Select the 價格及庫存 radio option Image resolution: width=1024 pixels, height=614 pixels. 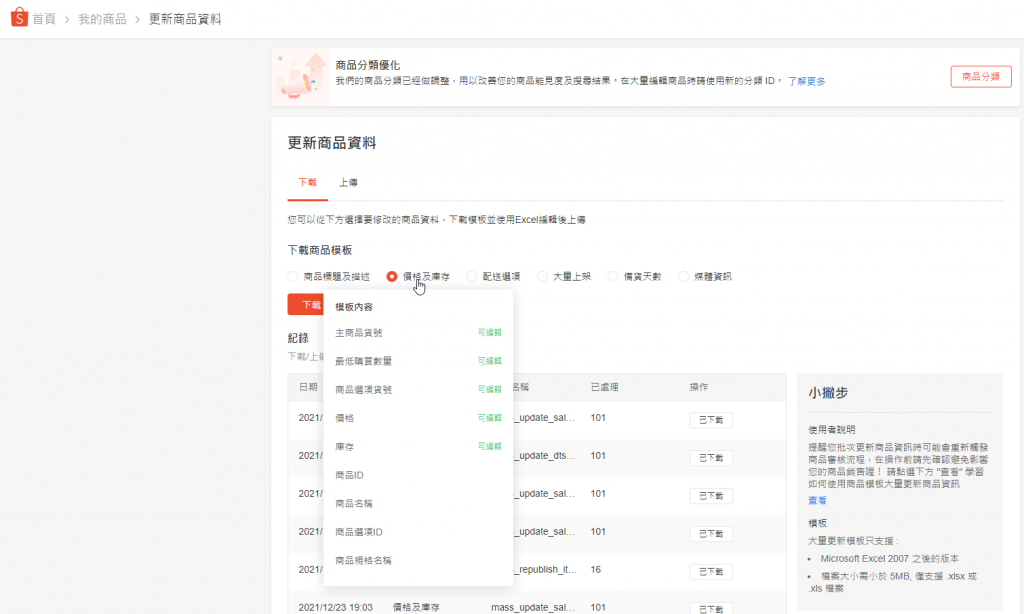pos(392,276)
